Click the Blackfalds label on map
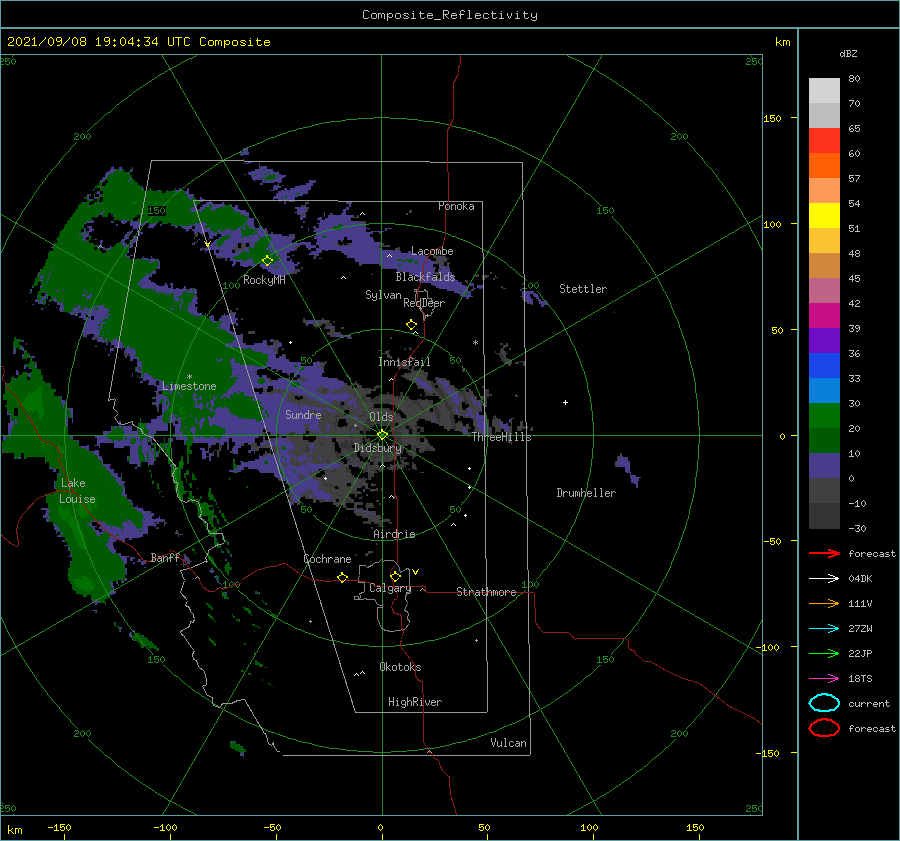The height and width of the screenshot is (841, 900). point(425,277)
